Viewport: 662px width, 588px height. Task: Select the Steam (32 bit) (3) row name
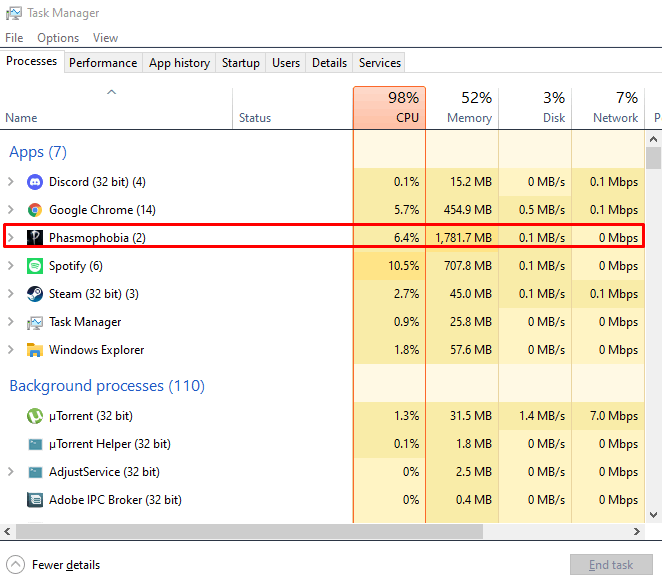pyautogui.click(x=94, y=294)
